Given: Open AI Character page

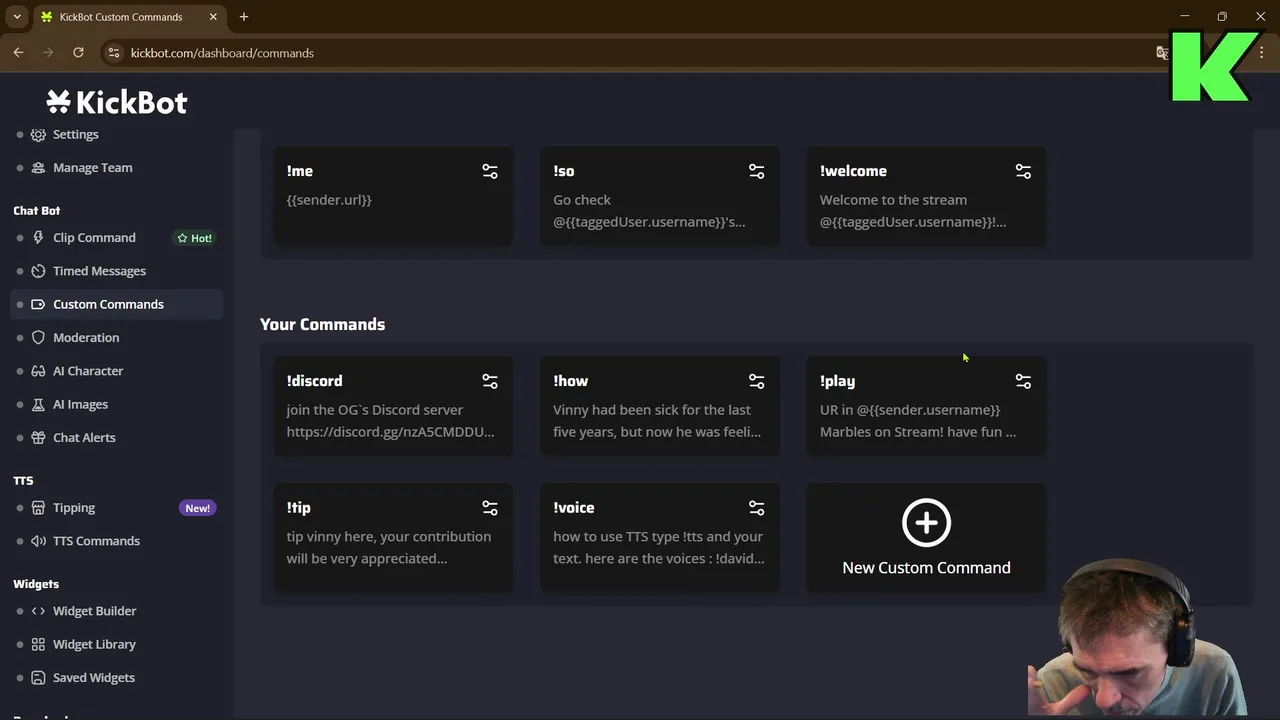Looking at the screenshot, I should pos(88,371).
